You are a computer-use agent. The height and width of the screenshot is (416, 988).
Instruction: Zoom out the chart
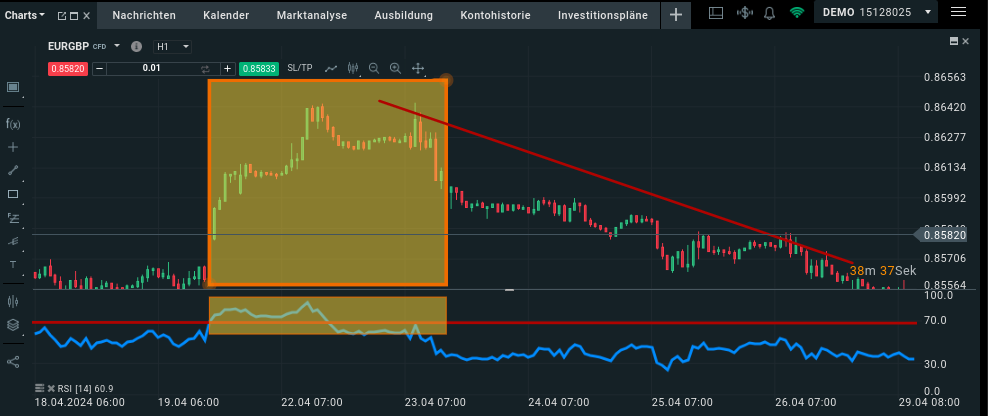click(x=374, y=68)
